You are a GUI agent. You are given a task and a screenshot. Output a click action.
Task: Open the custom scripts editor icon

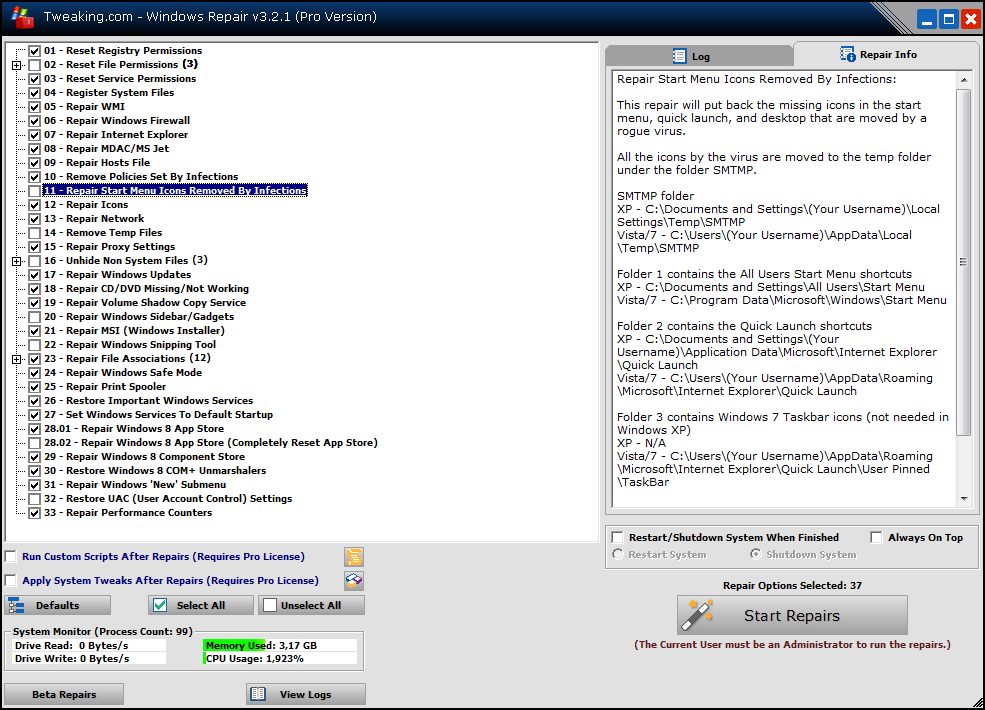coord(354,557)
